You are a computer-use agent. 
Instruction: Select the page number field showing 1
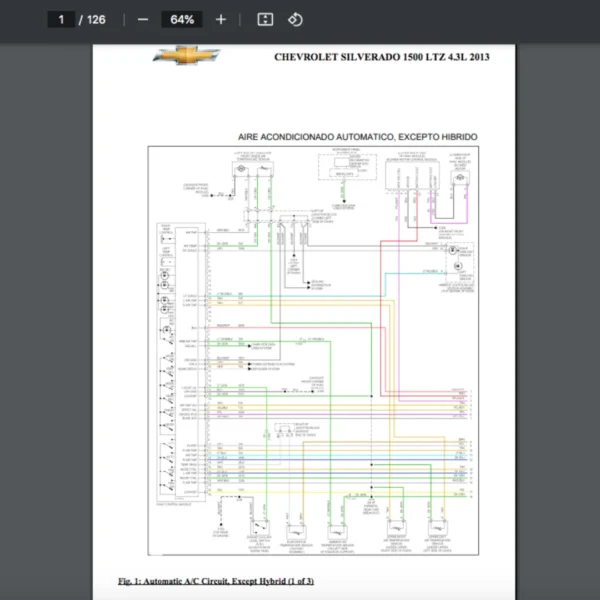[60, 19]
